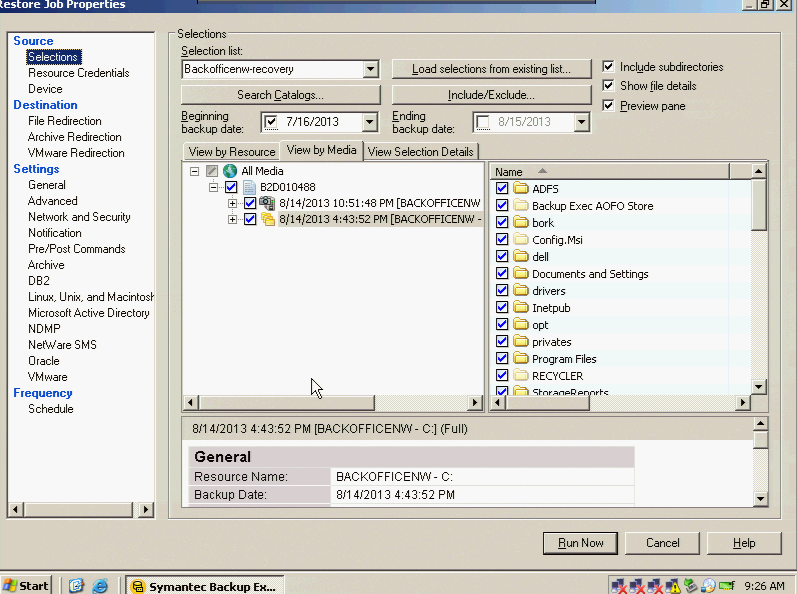Open File Redirection settings
The image size is (798, 594).
click(65, 121)
